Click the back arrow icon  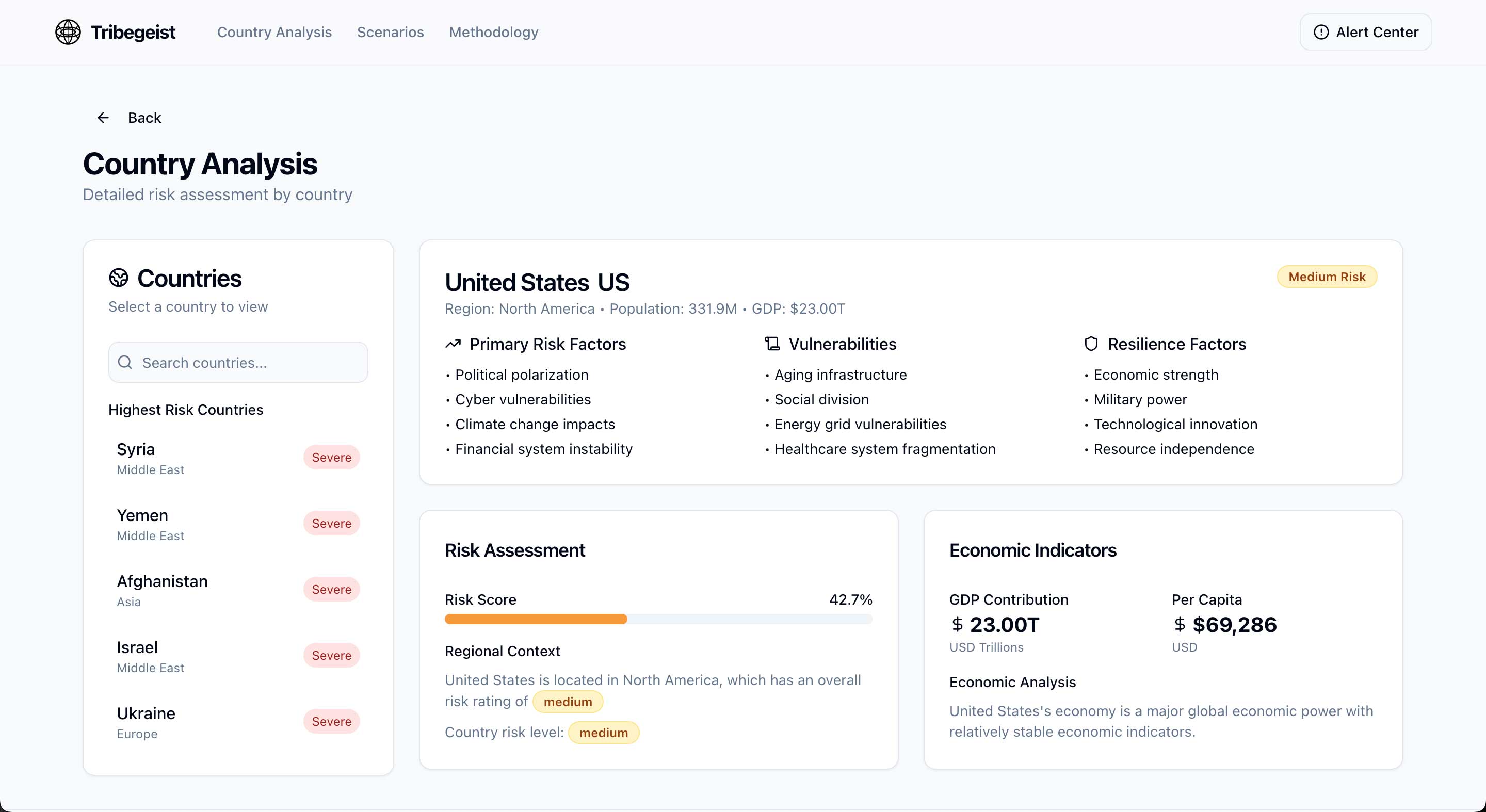click(103, 117)
